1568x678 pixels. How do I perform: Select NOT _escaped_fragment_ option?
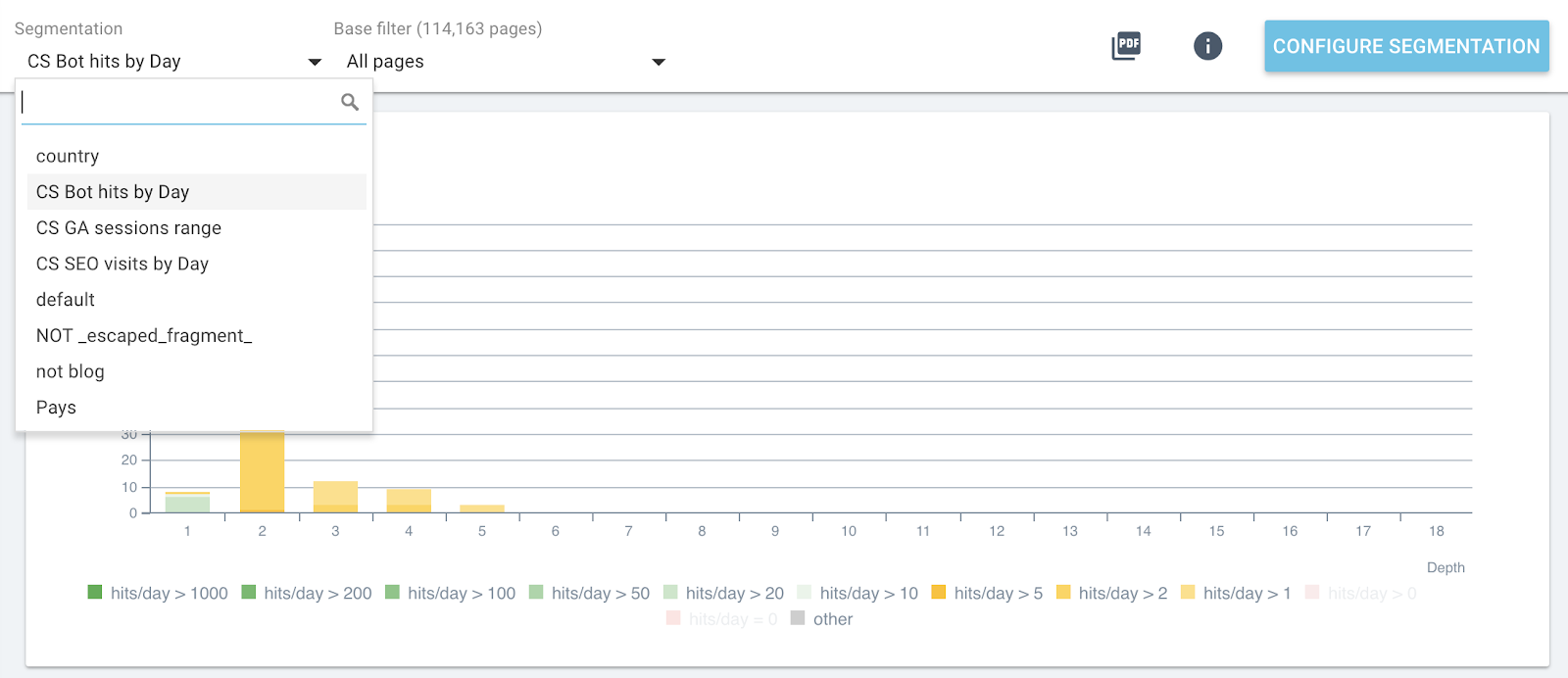click(x=144, y=336)
